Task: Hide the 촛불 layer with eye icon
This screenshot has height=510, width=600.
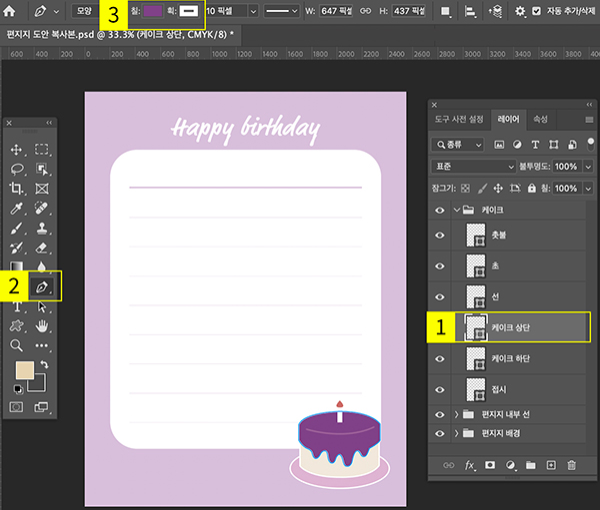Action: tap(439, 236)
